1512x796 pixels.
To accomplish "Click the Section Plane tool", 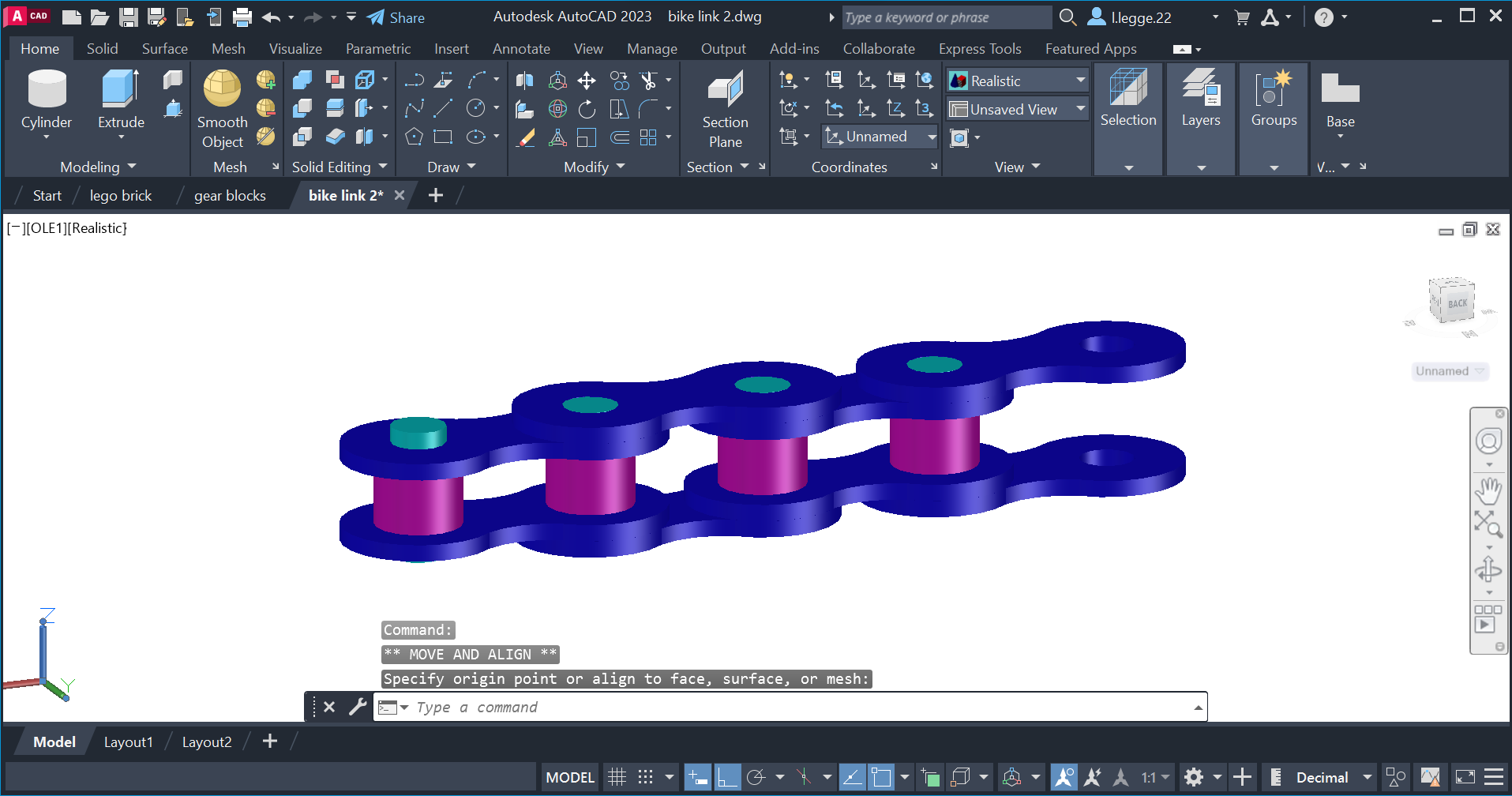I will (725, 109).
